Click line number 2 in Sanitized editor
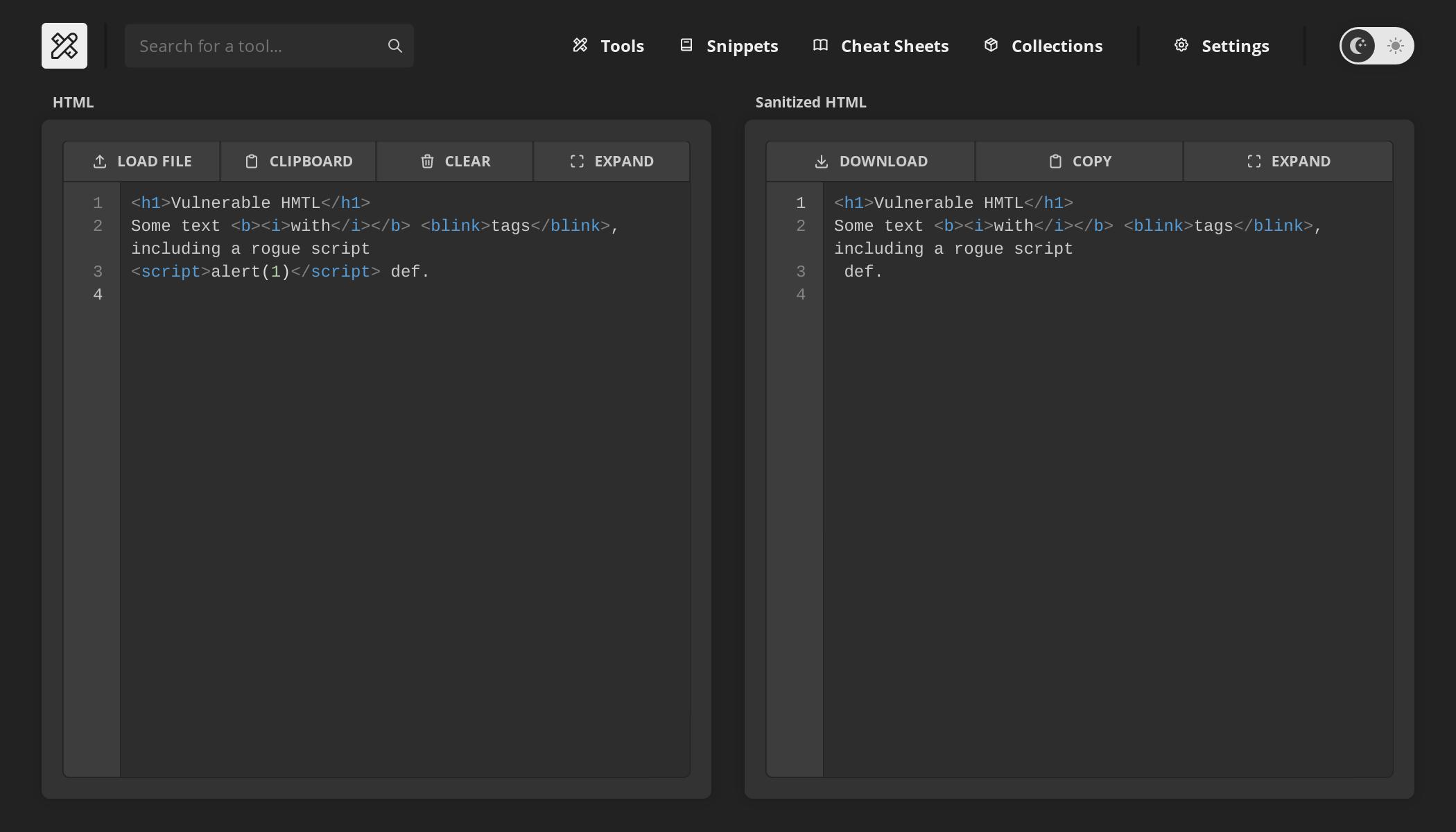 pyautogui.click(x=801, y=226)
